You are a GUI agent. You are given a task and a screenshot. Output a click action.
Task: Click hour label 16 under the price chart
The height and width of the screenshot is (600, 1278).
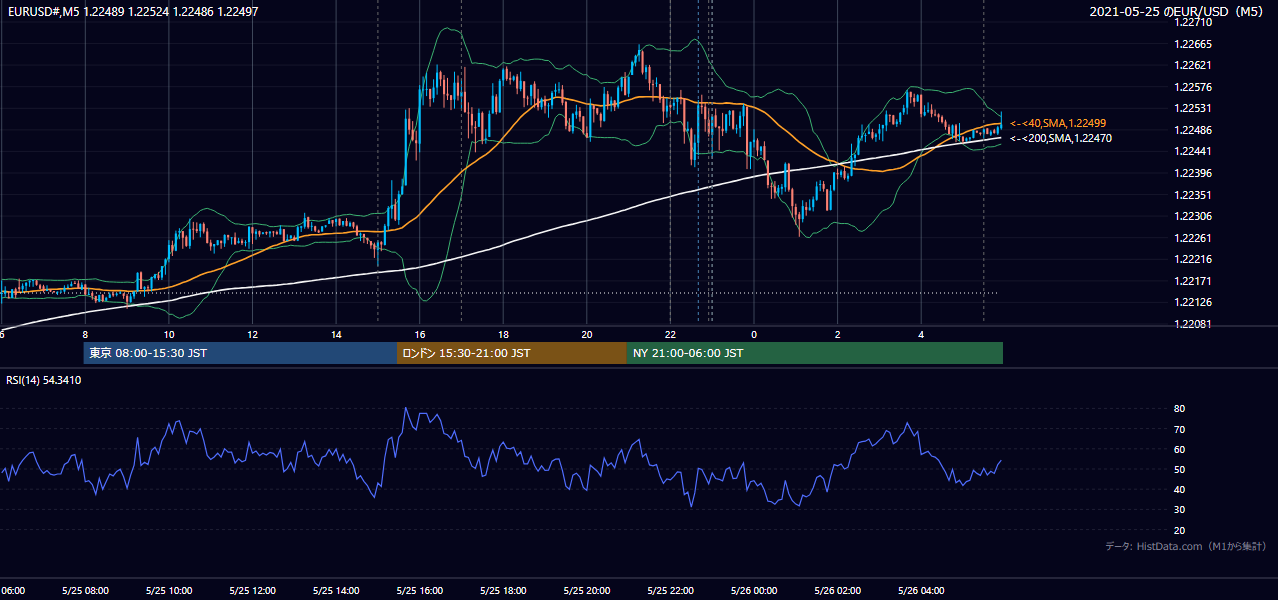click(x=420, y=334)
